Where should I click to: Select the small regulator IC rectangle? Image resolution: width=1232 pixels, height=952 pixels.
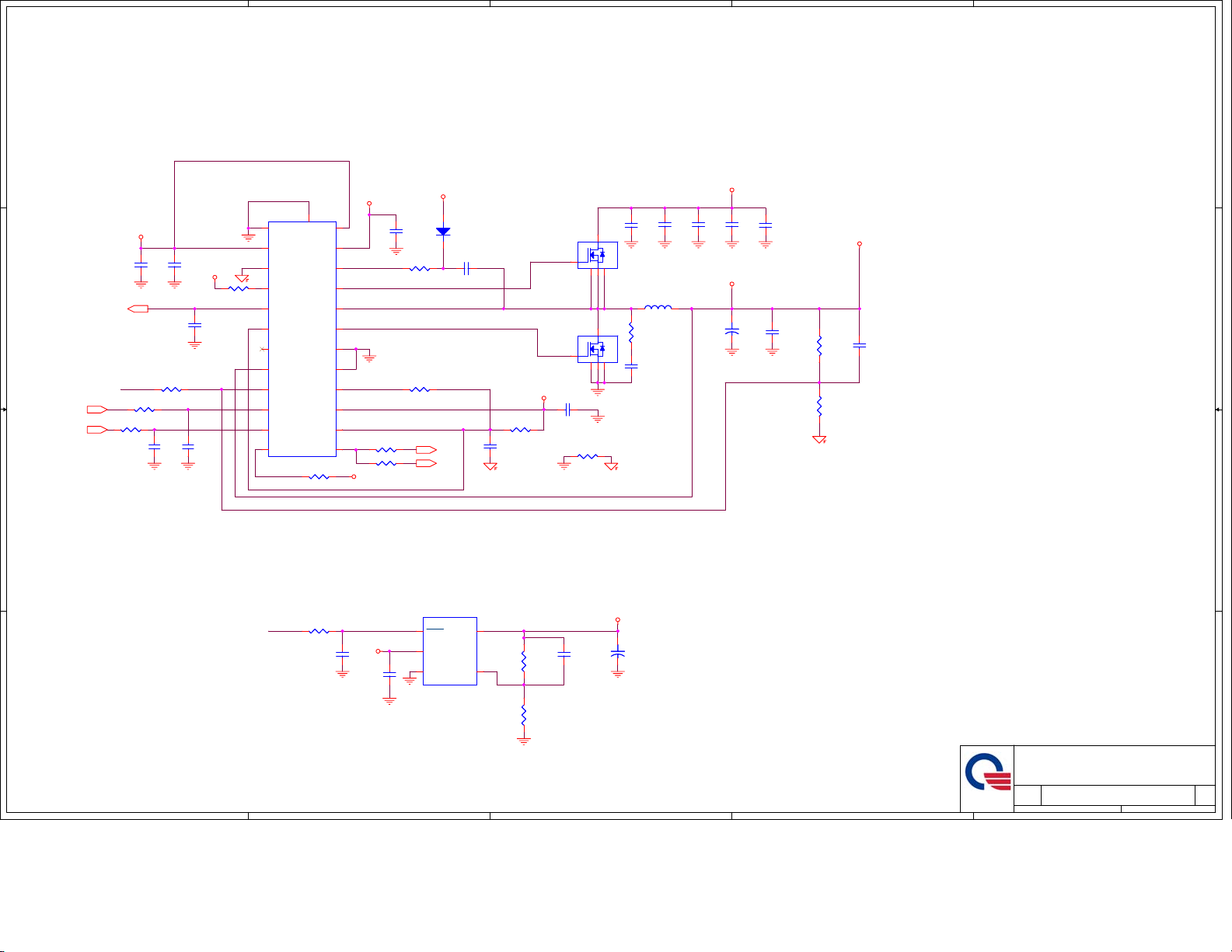pyautogui.click(x=450, y=651)
